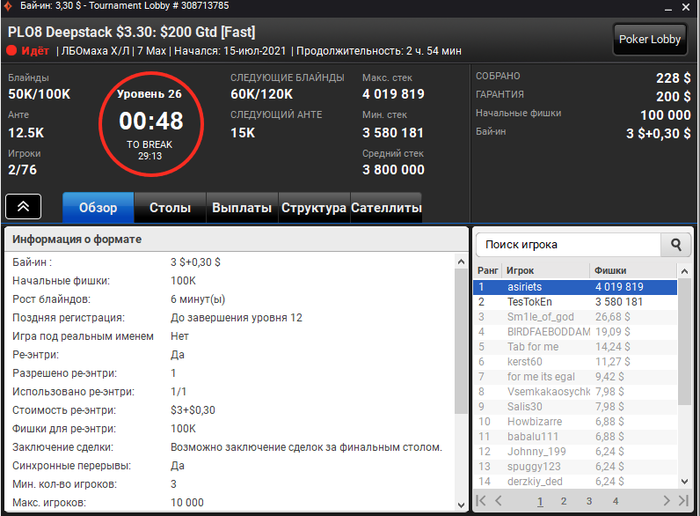Select player for me its egal row
The height and width of the screenshot is (516, 700).
[x=575, y=377]
